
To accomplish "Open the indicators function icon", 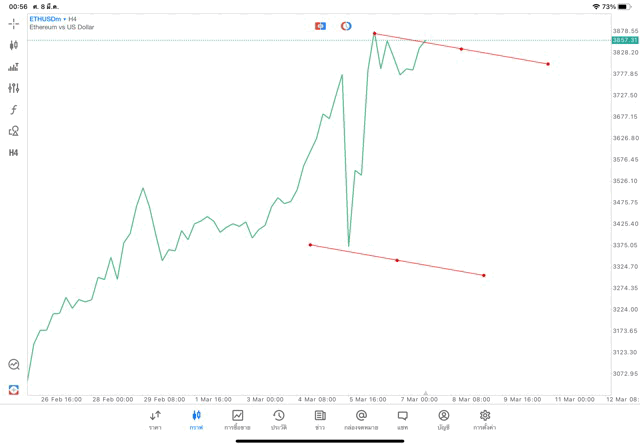I will tap(14, 110).
